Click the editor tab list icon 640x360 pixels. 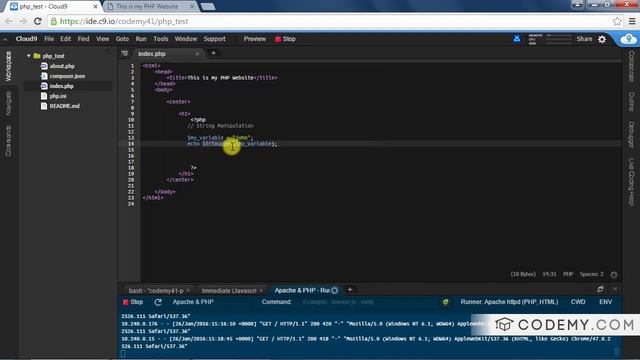coord(124,53)
